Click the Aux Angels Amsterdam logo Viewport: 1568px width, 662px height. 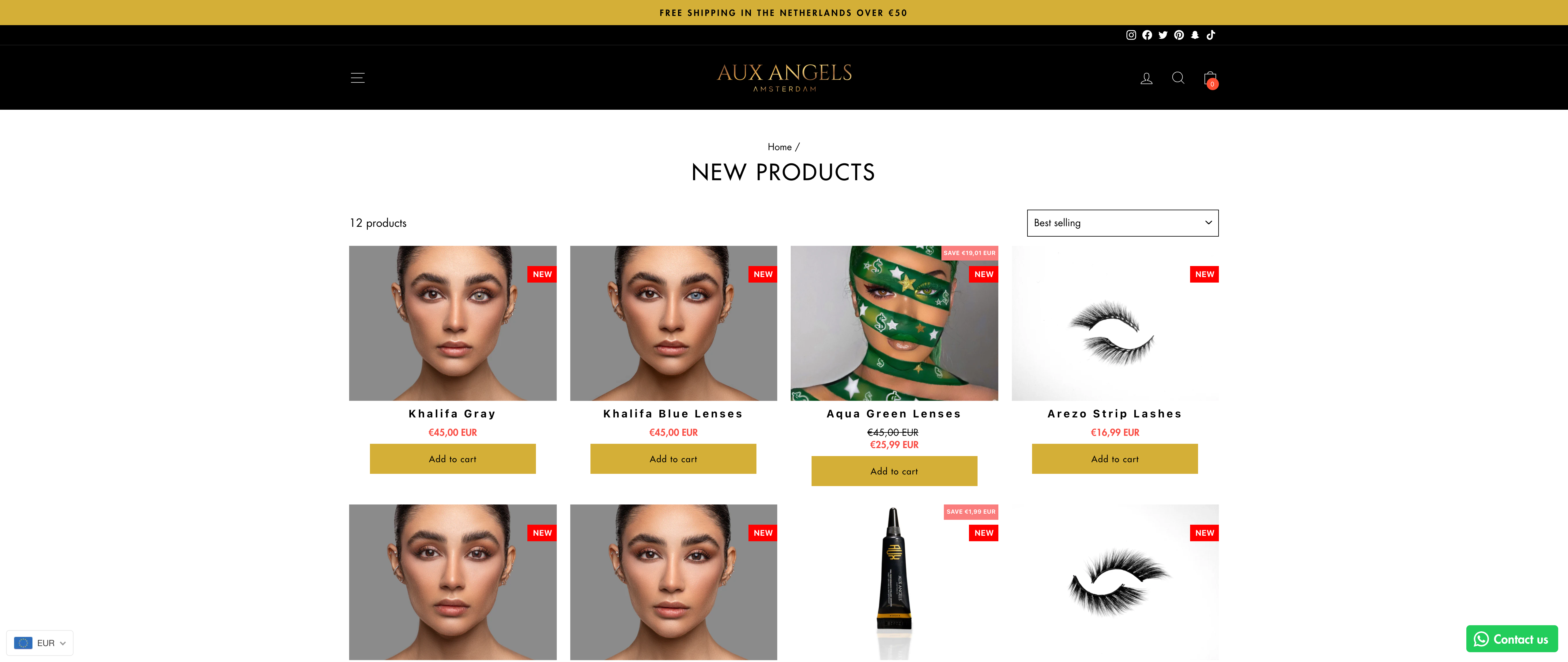(784, 77)
